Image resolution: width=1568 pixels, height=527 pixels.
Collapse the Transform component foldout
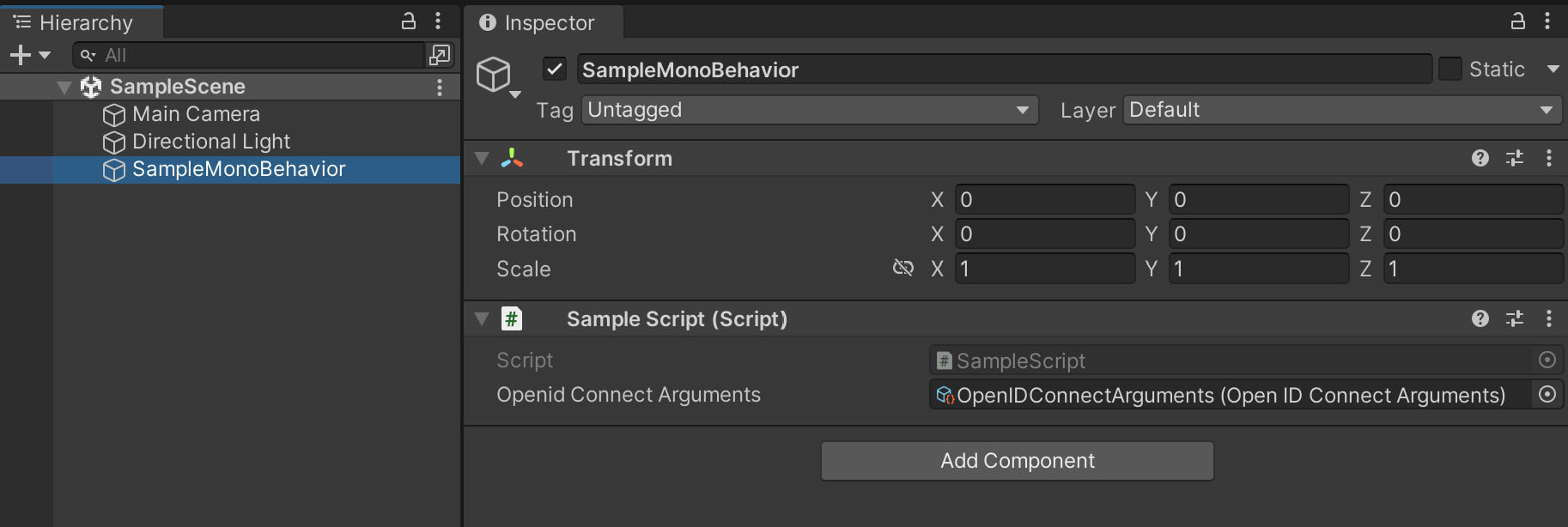pos(482,158)
